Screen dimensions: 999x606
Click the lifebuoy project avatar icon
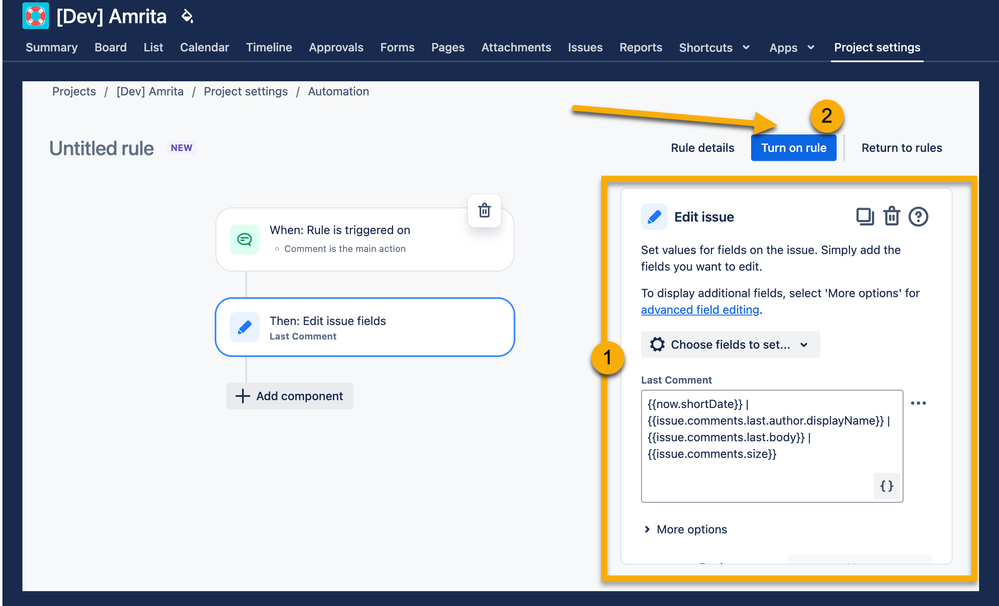pyautogui.click(x=35, y=15)
